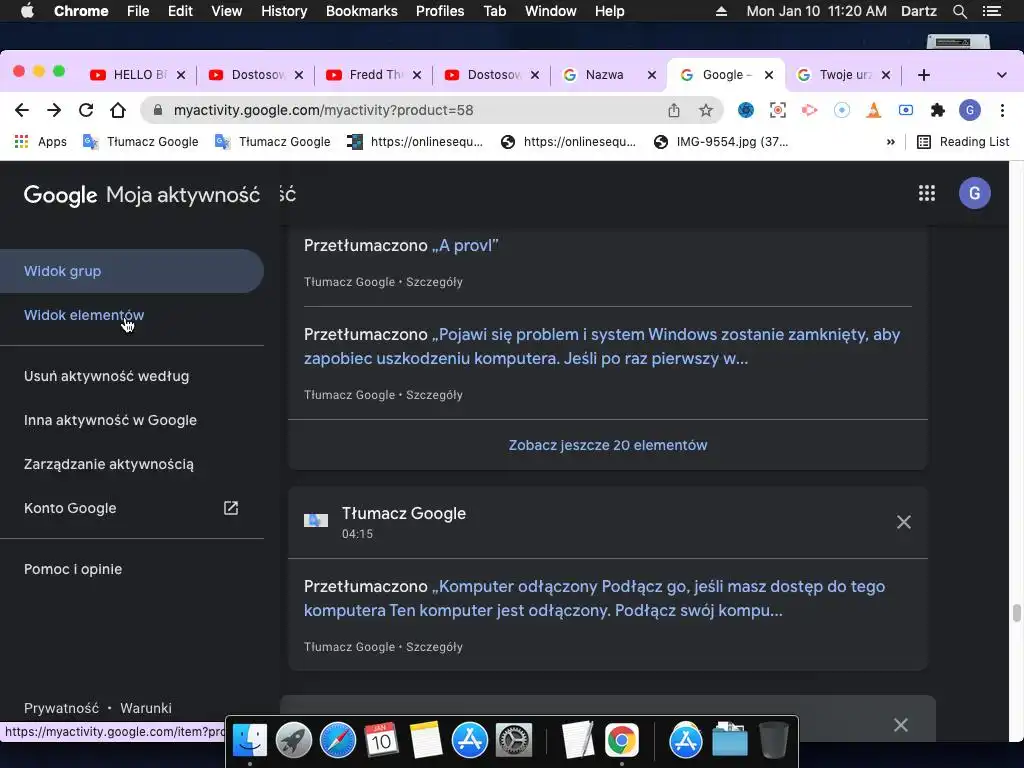Open the "Pojawi się problem i system Windows" translation
The height and width of the screenshot is (768, 1024).
point(601,346)
